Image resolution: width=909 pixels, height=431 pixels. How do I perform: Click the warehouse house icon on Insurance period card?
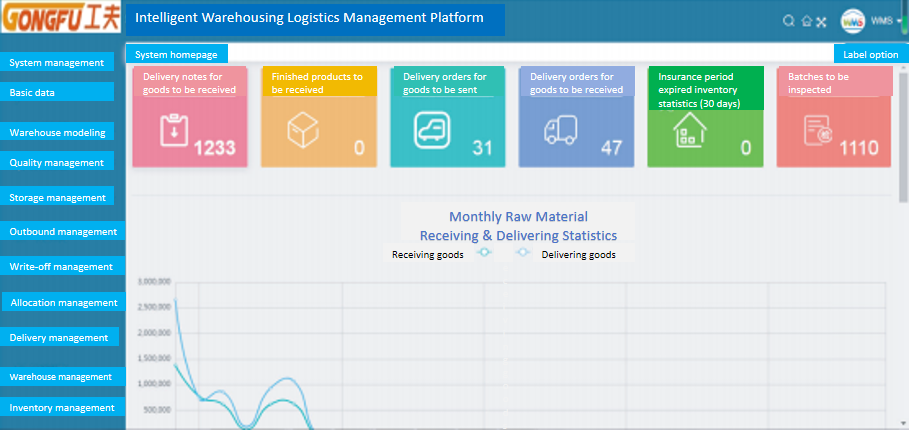tap(689, 129)
